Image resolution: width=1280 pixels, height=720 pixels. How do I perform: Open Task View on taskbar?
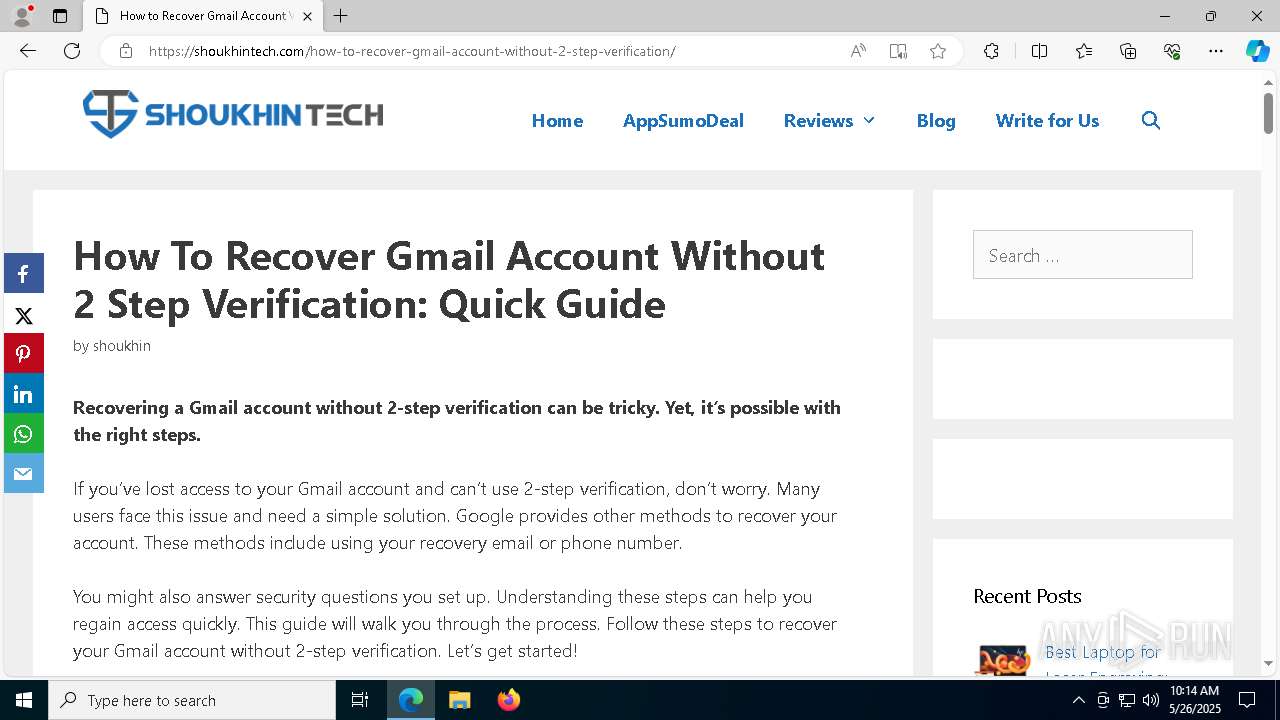(360, 700)
